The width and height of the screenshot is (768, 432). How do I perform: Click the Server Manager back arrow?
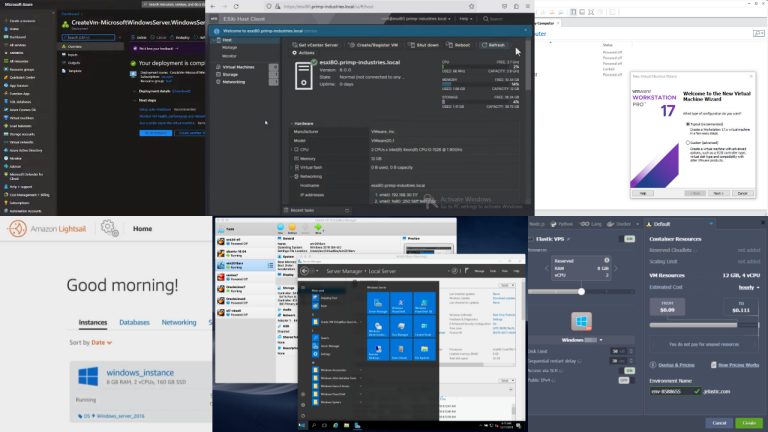pyautogui.click(x=305, y=271)
